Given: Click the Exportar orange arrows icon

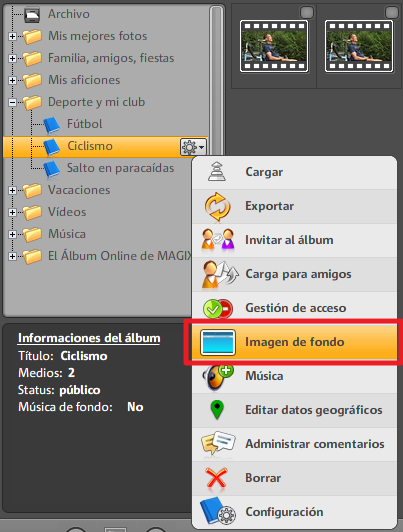Looking at the screenshot, I should click(x=217, y=206).
